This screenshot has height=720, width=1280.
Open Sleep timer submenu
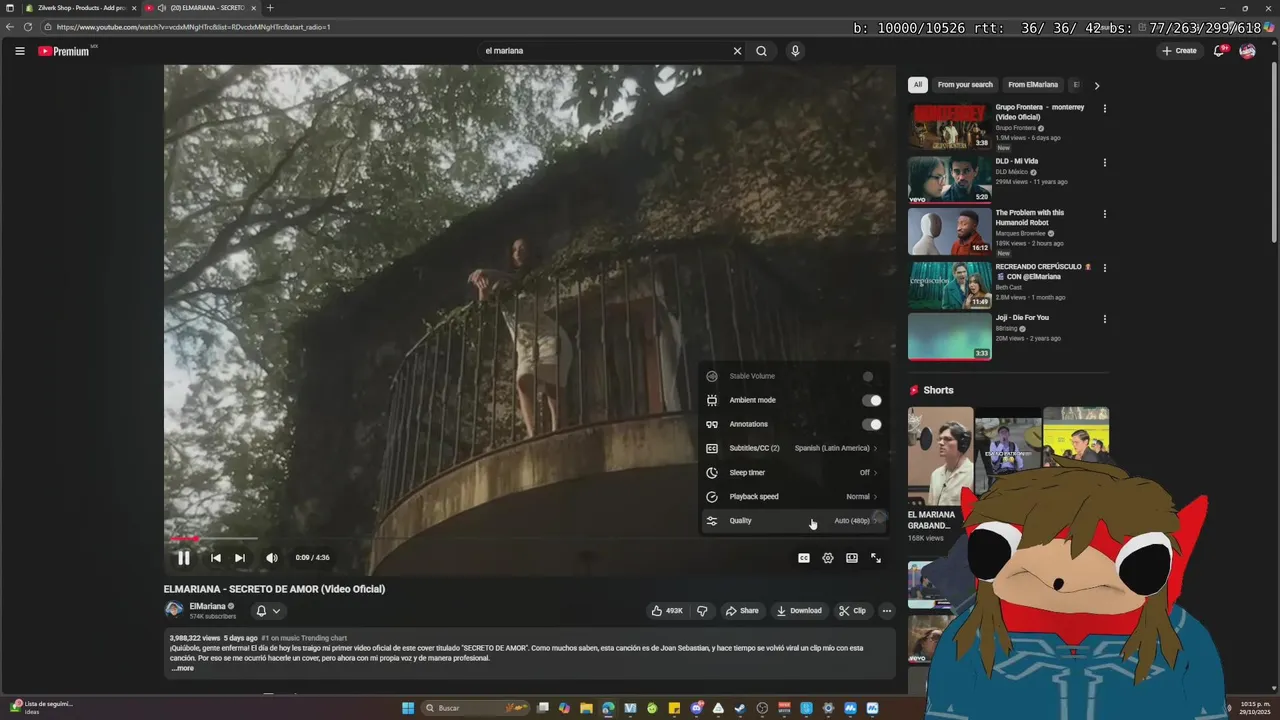point(793,472)
